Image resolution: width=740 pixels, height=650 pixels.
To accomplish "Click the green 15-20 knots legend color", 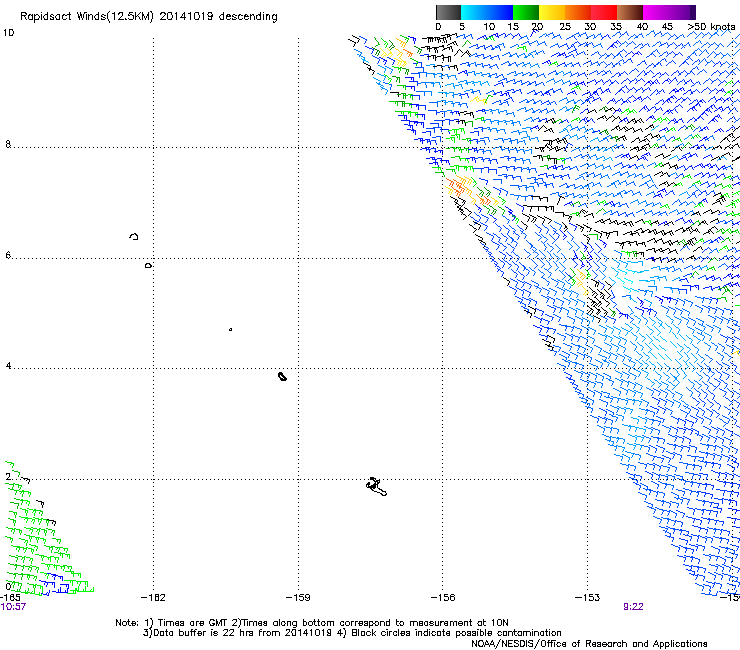I will [x=526, y=12].
